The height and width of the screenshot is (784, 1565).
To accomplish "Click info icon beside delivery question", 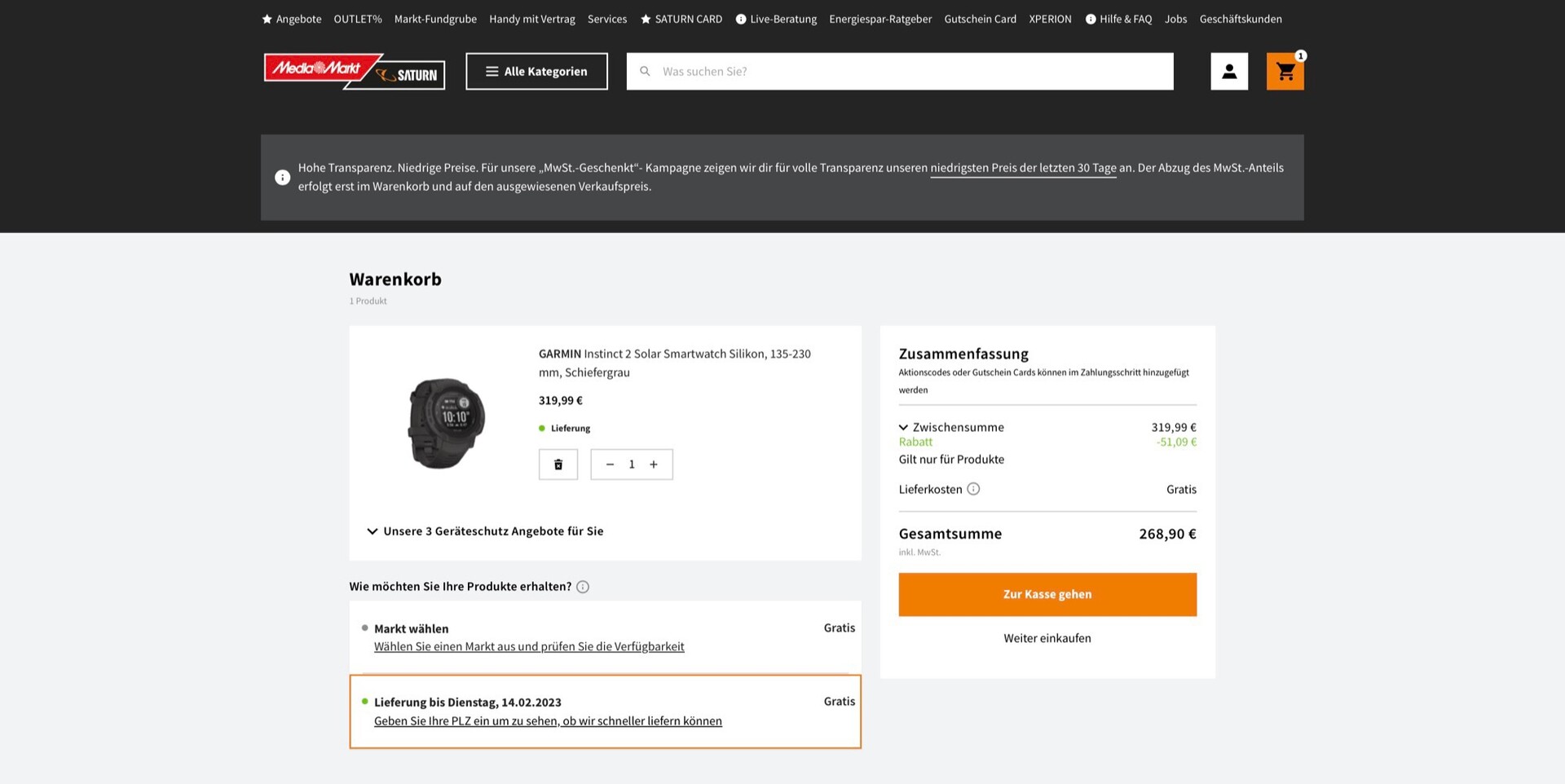I will pyautogui.click(x=583, y=587).
